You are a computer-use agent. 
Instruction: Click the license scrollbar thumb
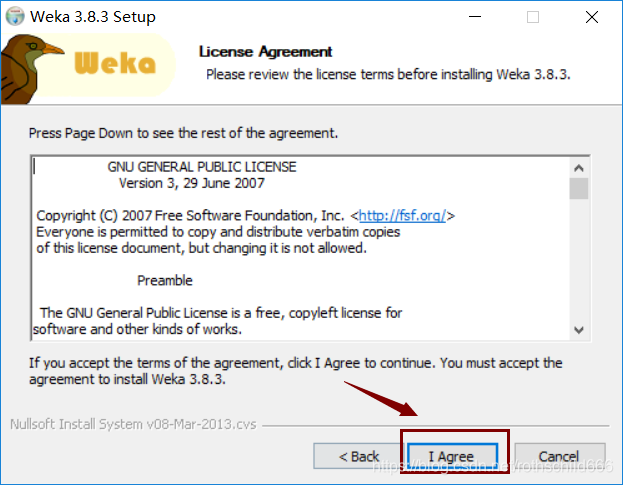pyautogui.click(x=579, y=188)
